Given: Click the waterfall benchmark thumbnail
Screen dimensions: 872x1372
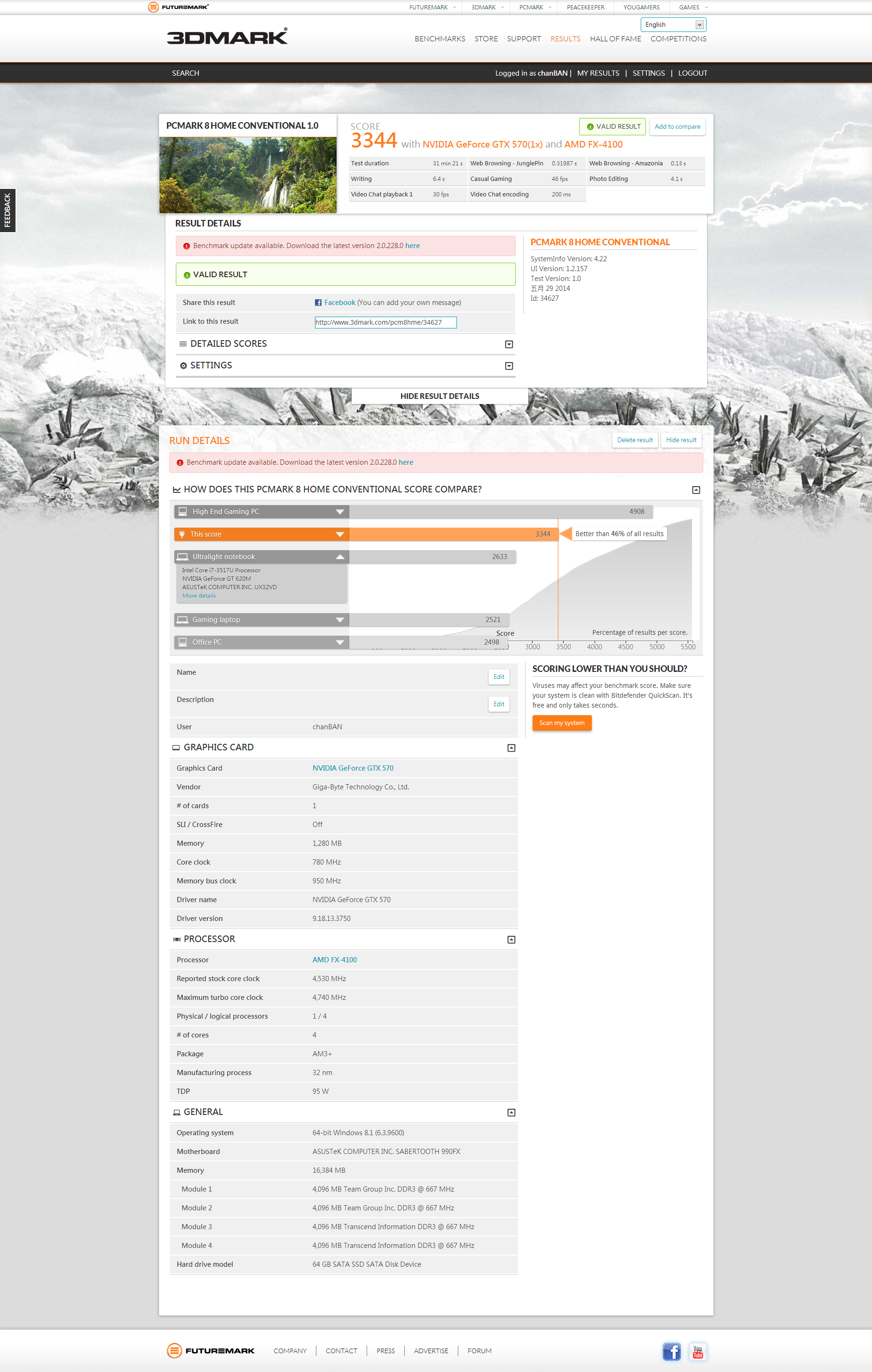Looking at the screenshot, I should pyautogui.click(x=248, y=175).
